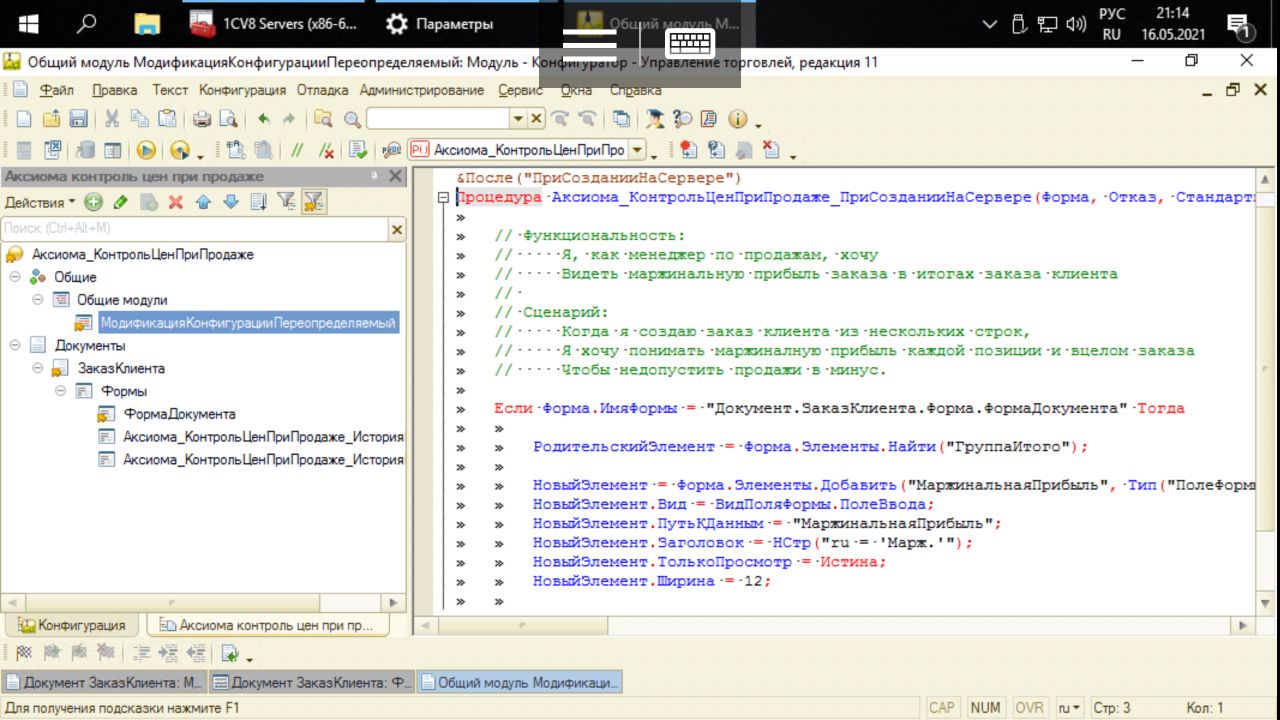Comment selected lines with the green // icon
The image size is (1280, 720).
[297, 150]
